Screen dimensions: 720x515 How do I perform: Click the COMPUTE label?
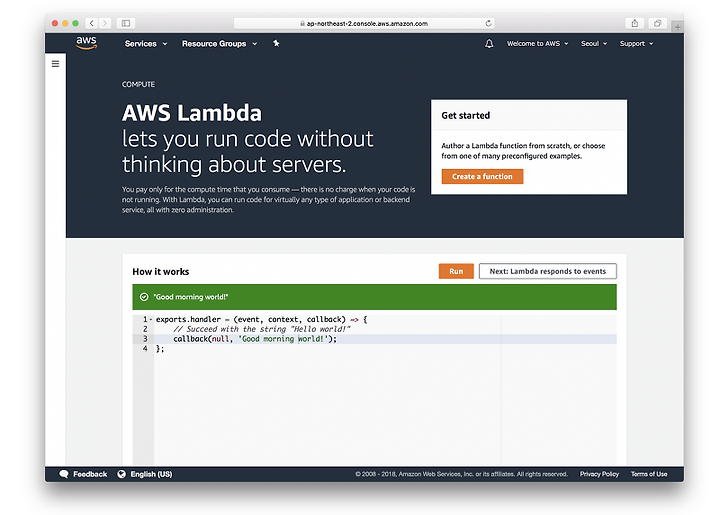(x=138, y=84)
